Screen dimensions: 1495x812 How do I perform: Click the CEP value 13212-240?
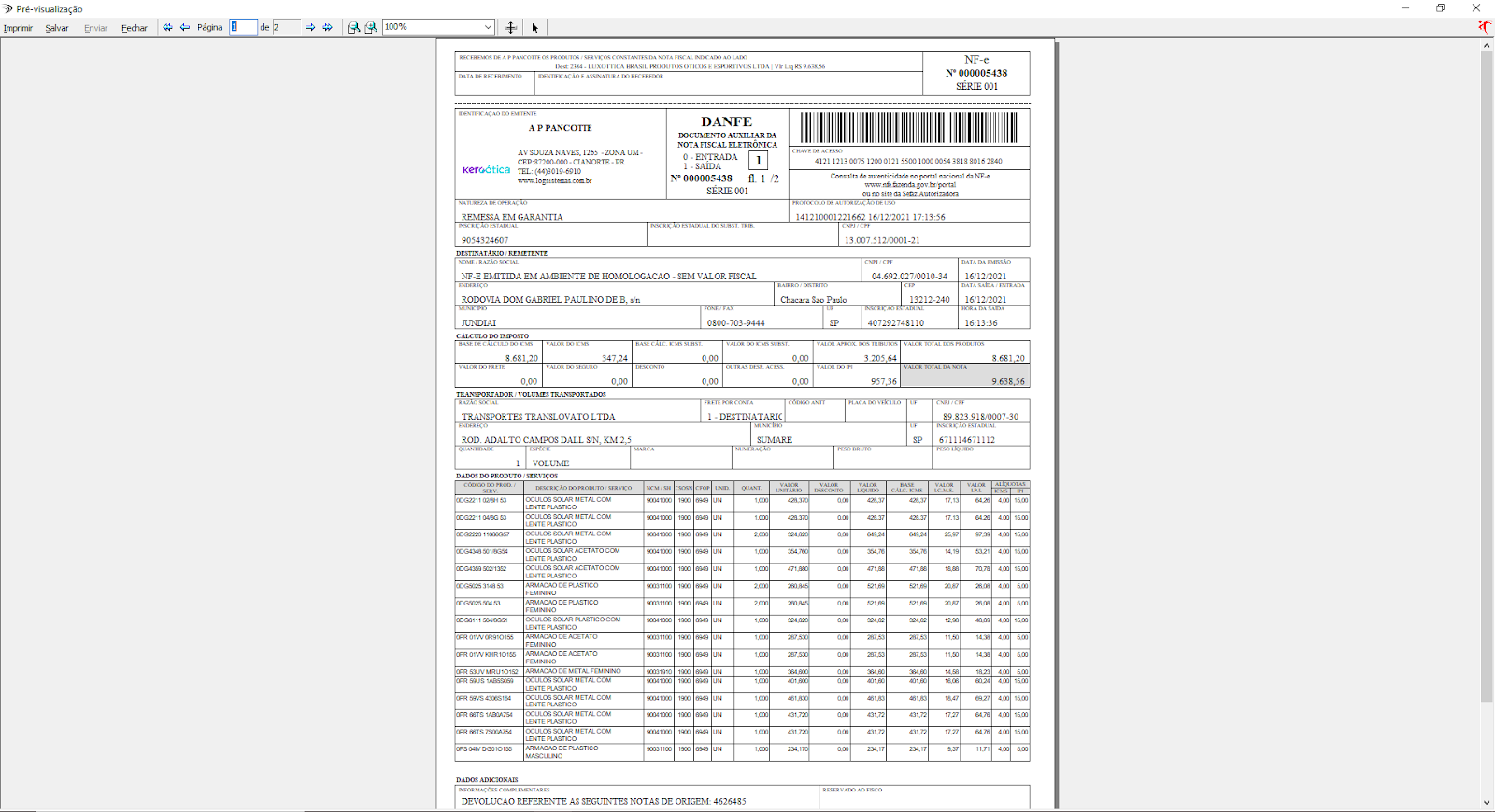929,300
